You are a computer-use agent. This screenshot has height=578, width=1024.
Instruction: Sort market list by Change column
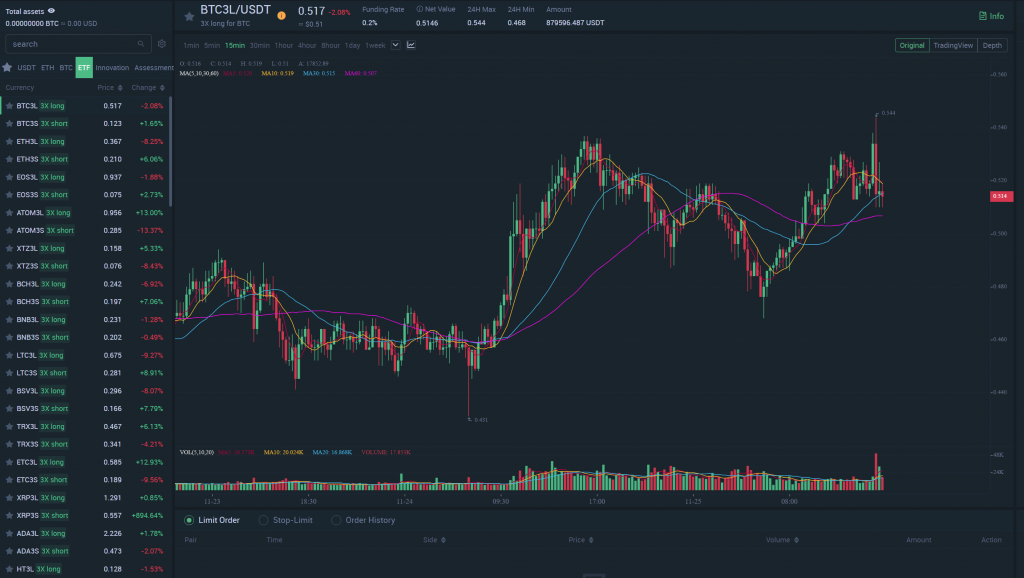146,88
